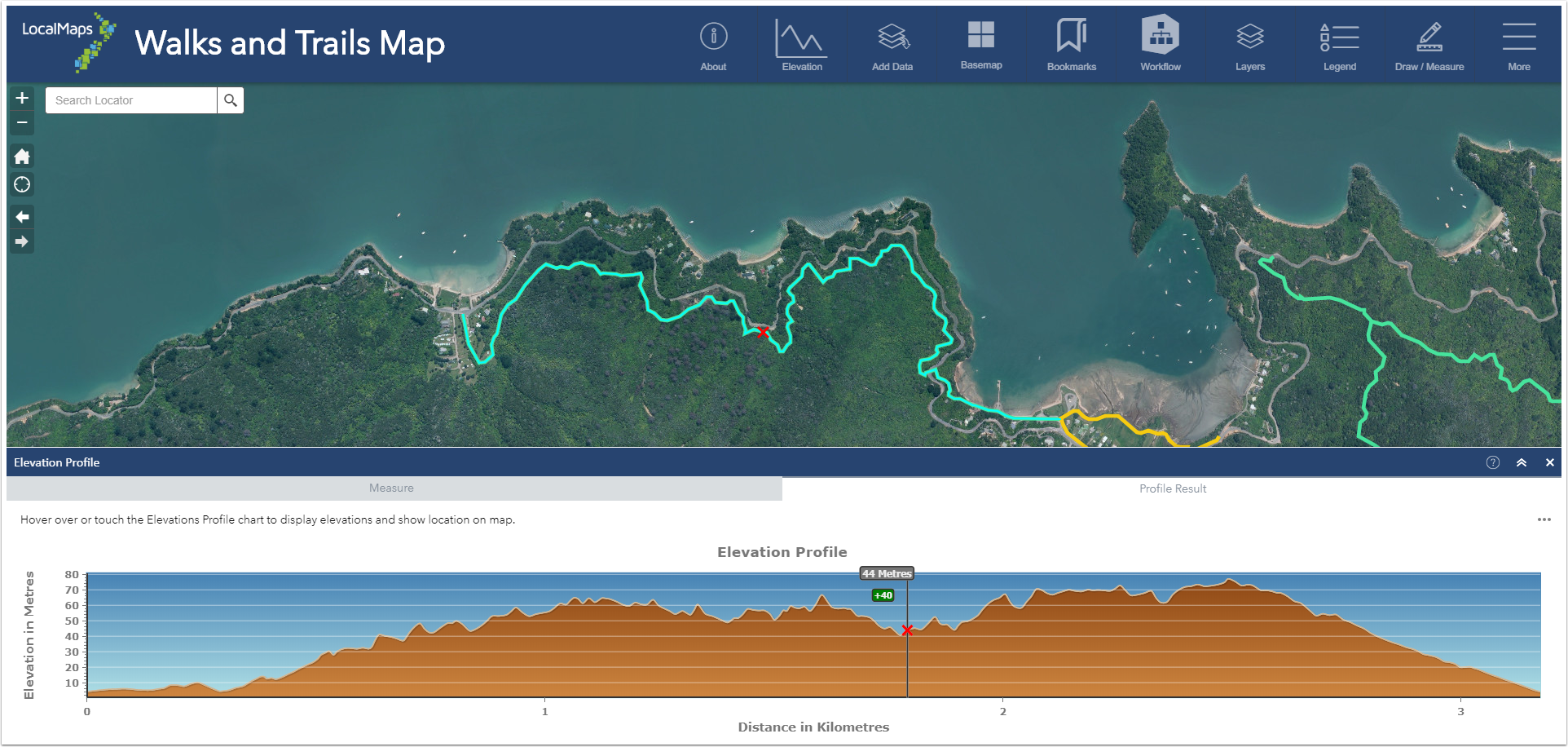1568x747 pixels.
Task: Click the 44 Metres chart tooltip
Action: [887, 573]
